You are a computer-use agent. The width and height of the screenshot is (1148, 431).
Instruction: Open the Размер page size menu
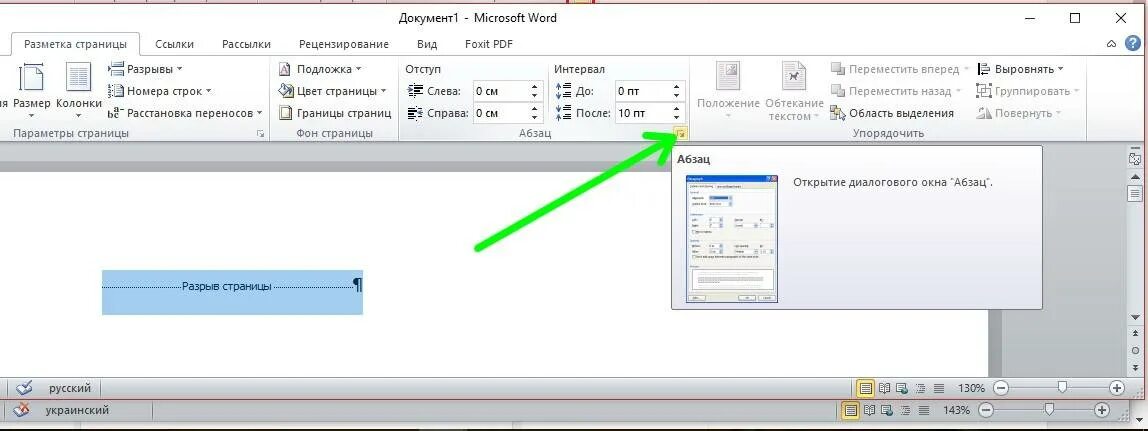click(x=31, y=89)
